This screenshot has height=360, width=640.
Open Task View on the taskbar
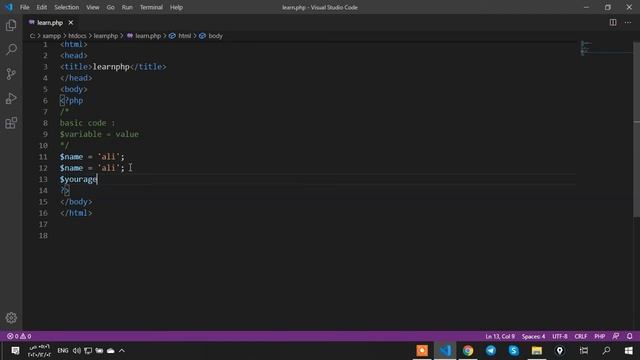point(584,350)
